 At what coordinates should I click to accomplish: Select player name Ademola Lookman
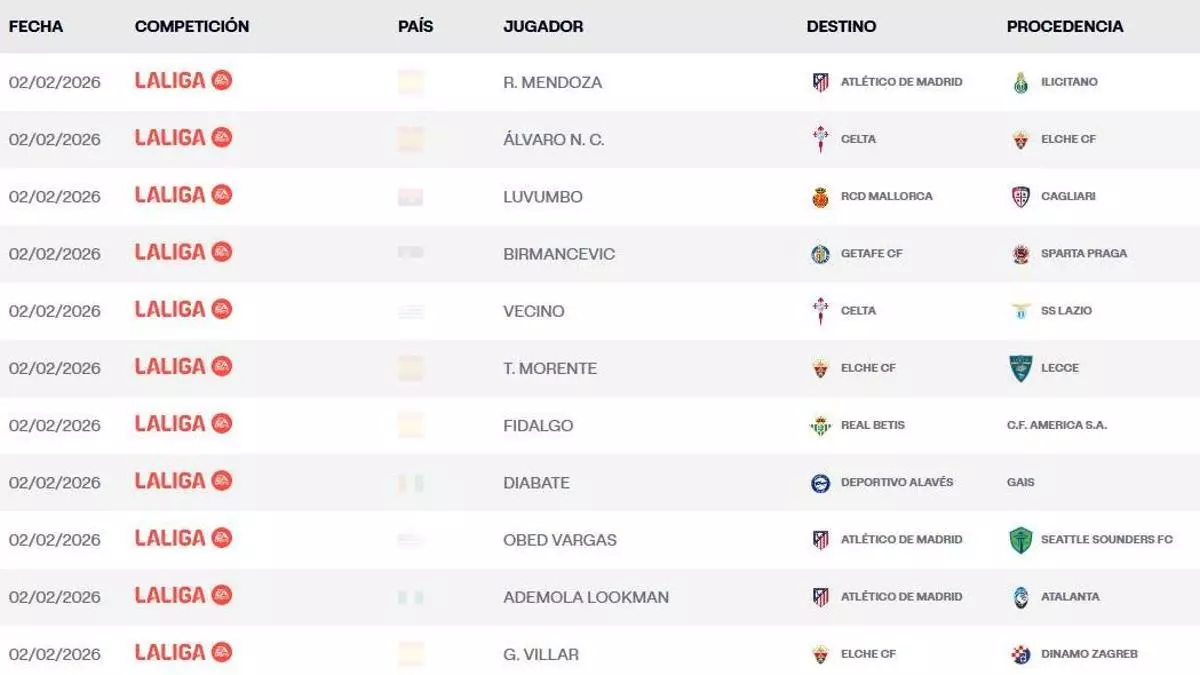pyautogui.click(x=586, y=597)
